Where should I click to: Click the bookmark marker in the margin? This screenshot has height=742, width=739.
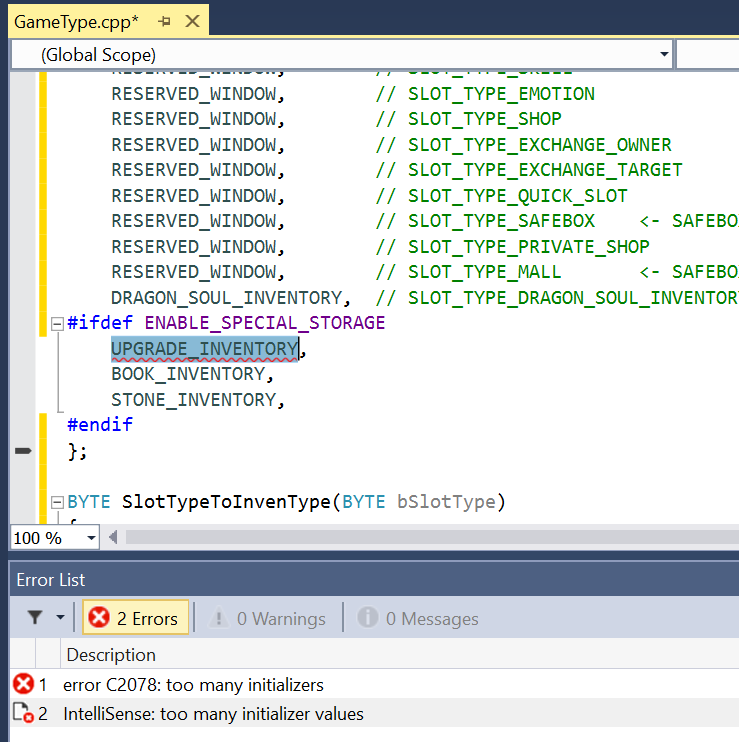pyautogui.click(x=23, y=450)
